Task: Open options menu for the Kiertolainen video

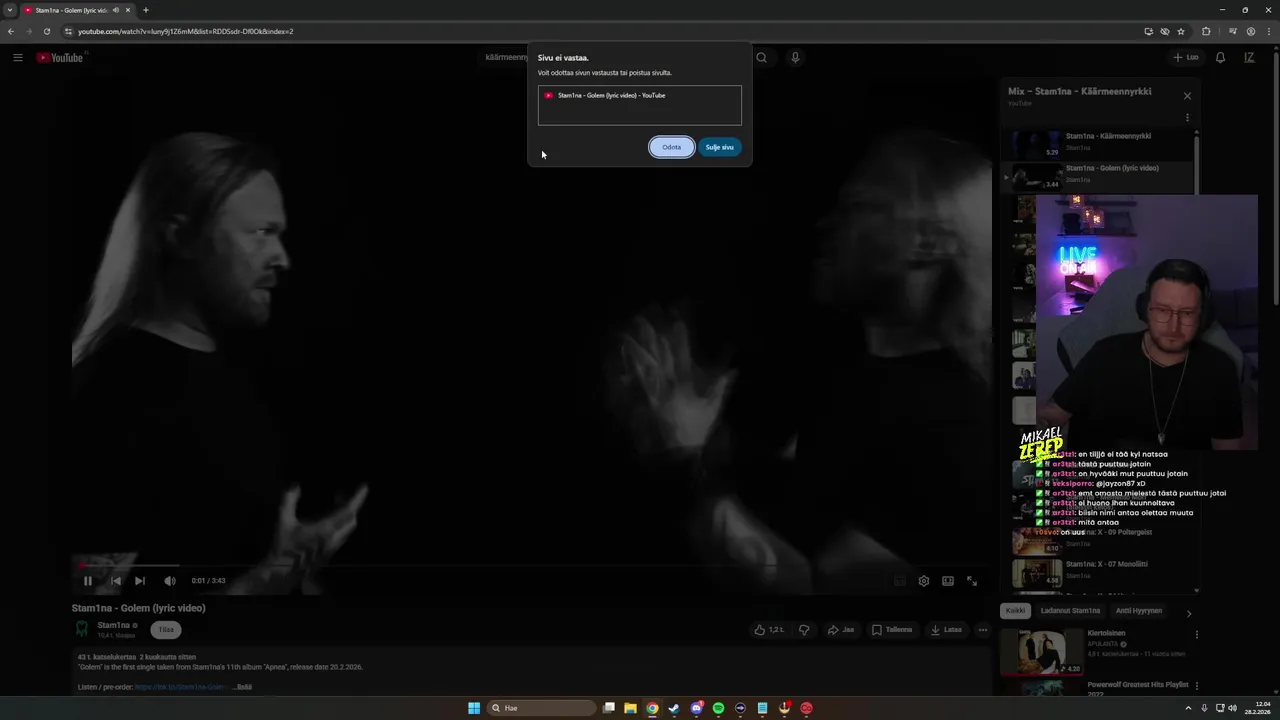Action: point(1196,635)
